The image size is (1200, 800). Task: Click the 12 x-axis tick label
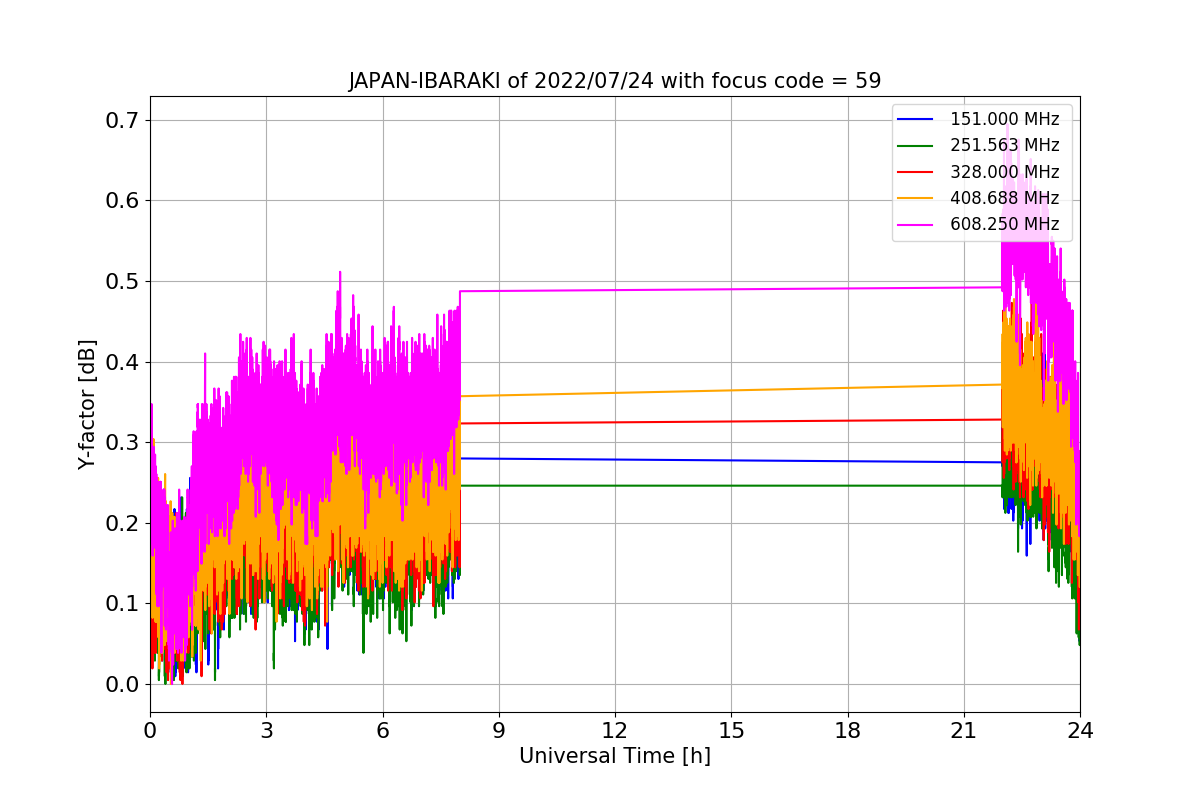pyautogui.click(x=615, y=730)
